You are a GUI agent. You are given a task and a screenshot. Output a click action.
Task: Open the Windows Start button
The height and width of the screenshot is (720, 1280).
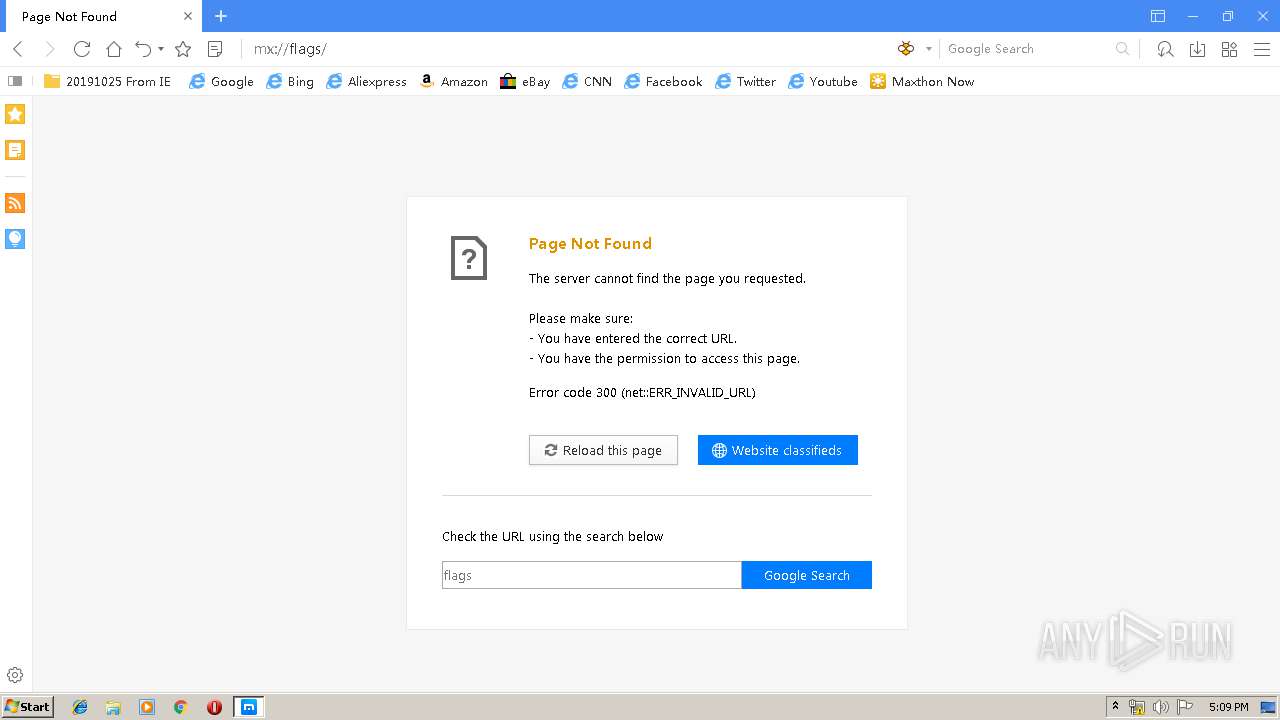(27, 707)
